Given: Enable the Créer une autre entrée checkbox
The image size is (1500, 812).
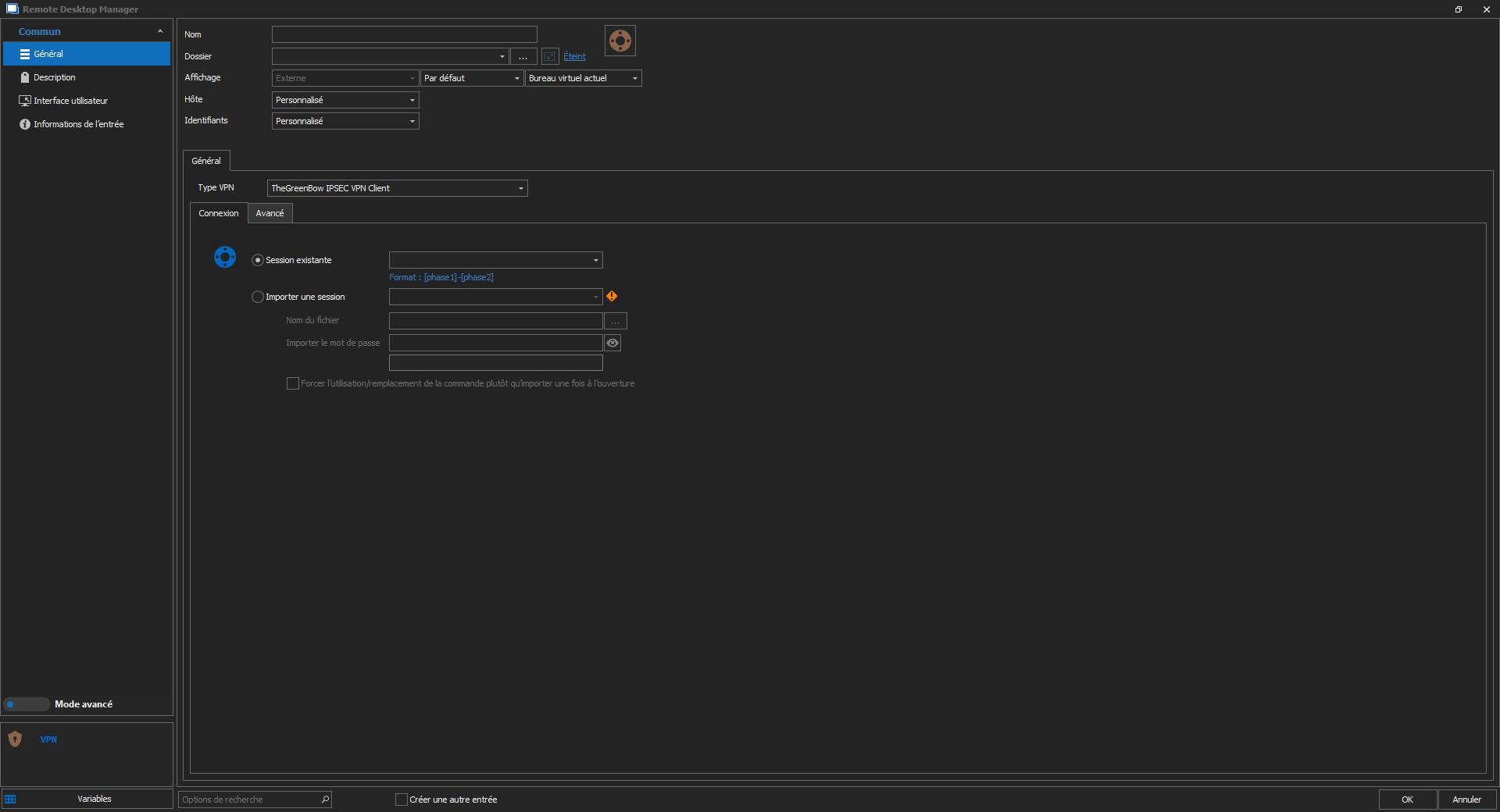Looking at the screenshot, I should [x=402, y=800].
